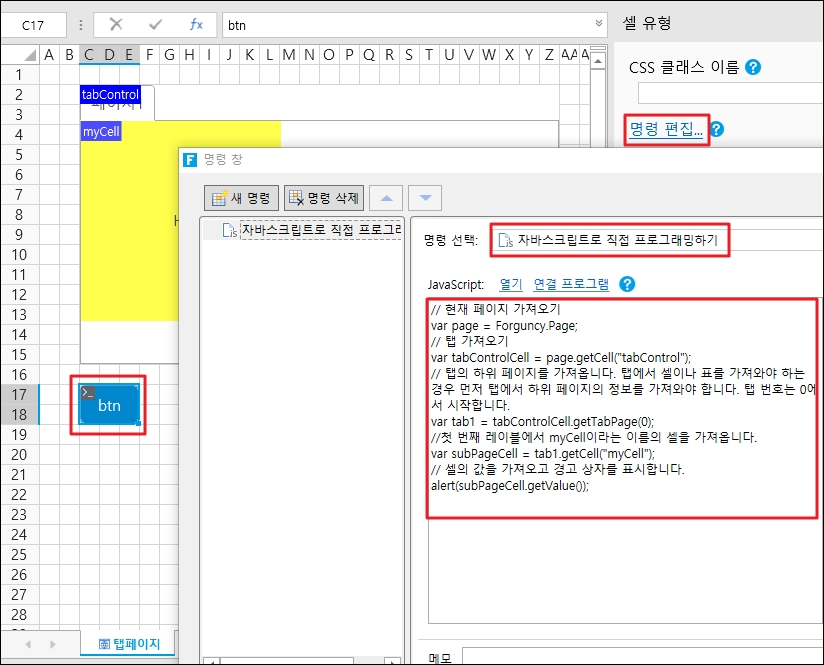The image size is (824, 665).
Task: Move command up with the up arrow
Action: pos(388,198)
